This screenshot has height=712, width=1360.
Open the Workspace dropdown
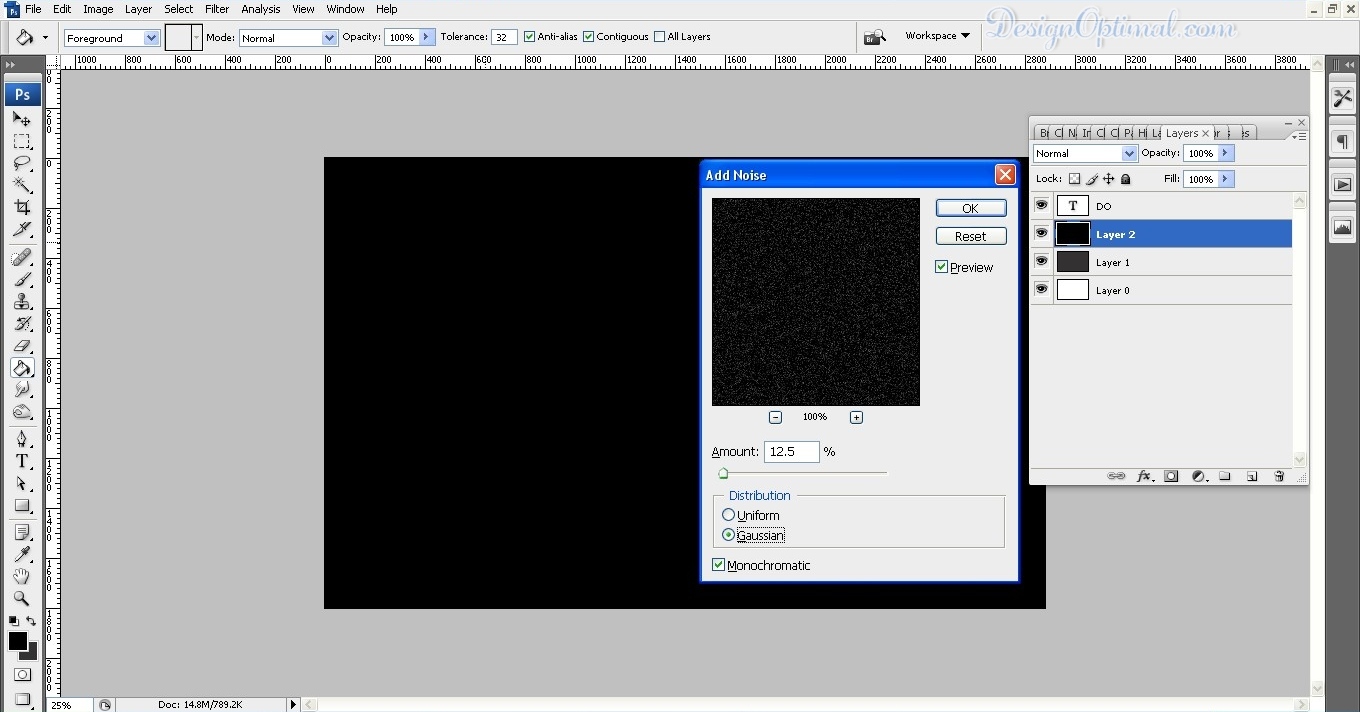(937, 36)
